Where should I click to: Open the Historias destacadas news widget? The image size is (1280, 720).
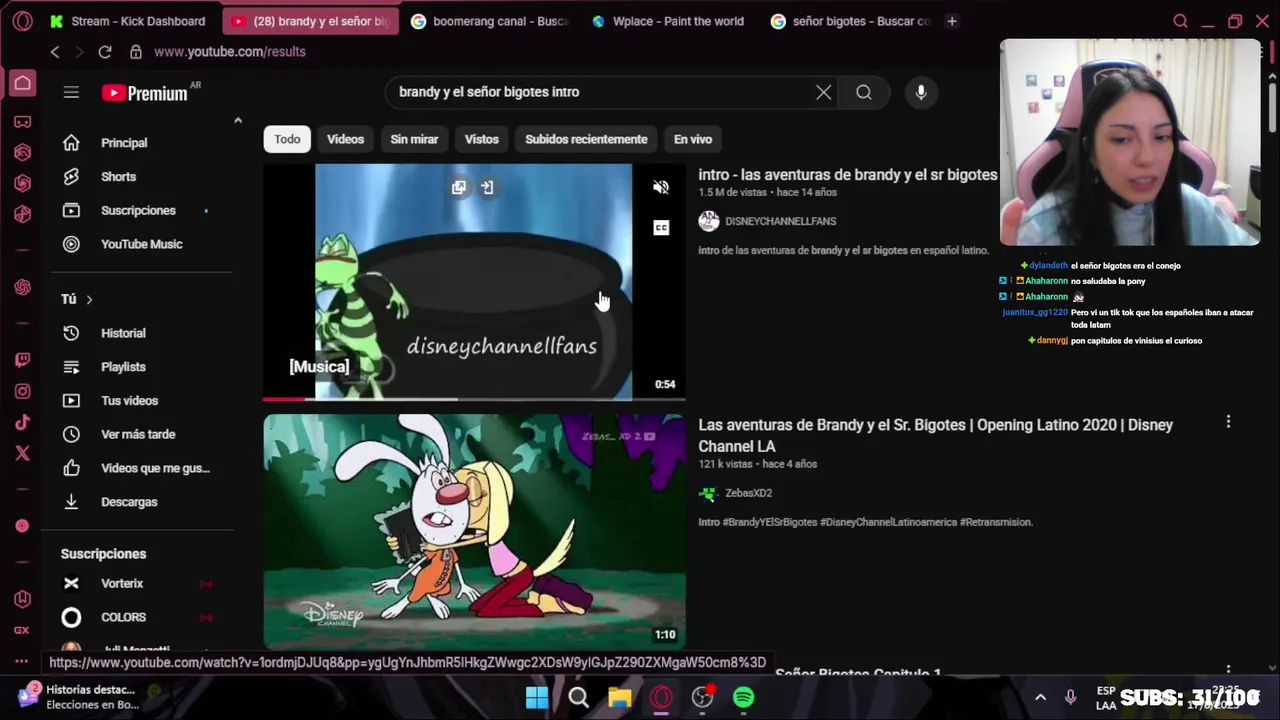(80, 697)
